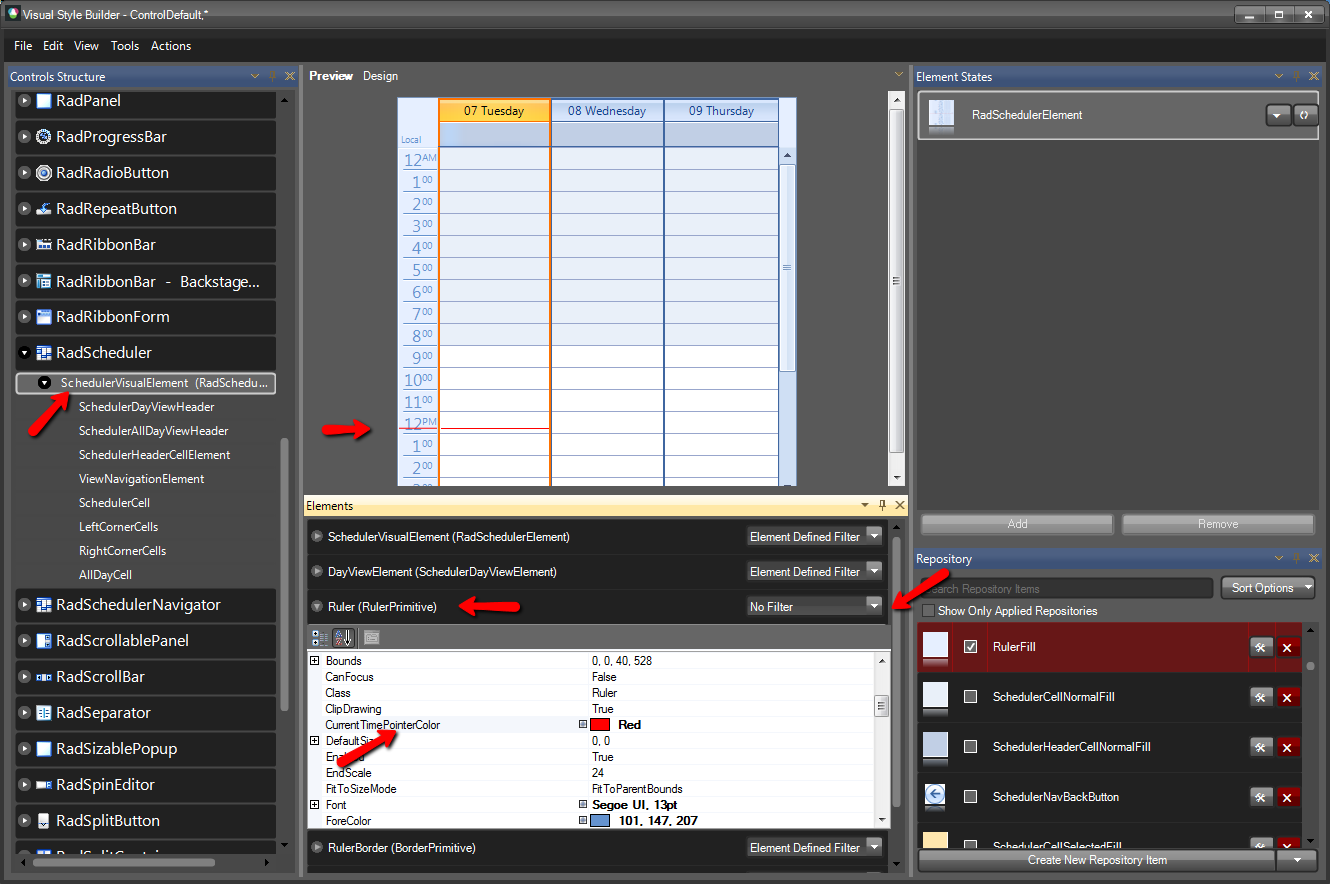Click the RadRibbonForm control icon
The height and width of the screenshot is (884, 1330).
pyautogui.click(x=44, y=317)
